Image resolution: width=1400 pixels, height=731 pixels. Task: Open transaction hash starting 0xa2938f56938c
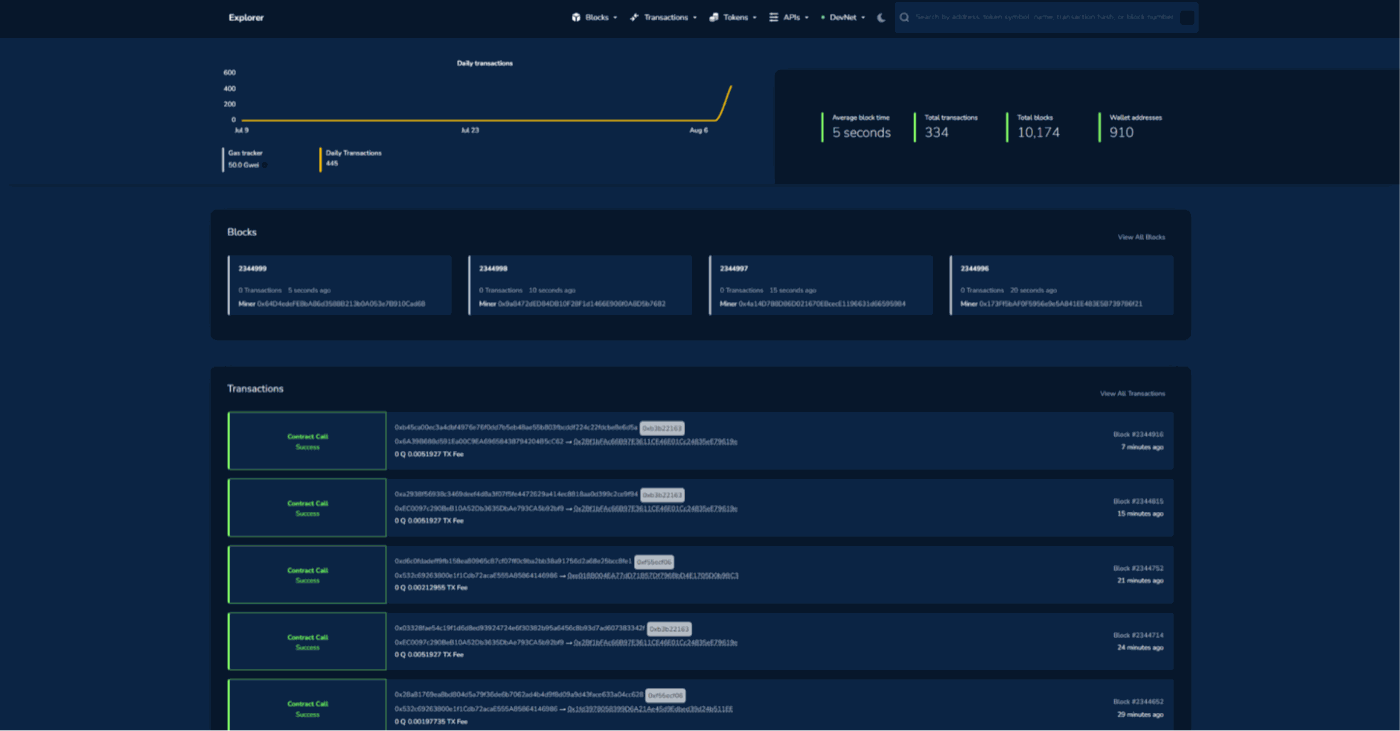pyautogui.click(x=516, y=494)
